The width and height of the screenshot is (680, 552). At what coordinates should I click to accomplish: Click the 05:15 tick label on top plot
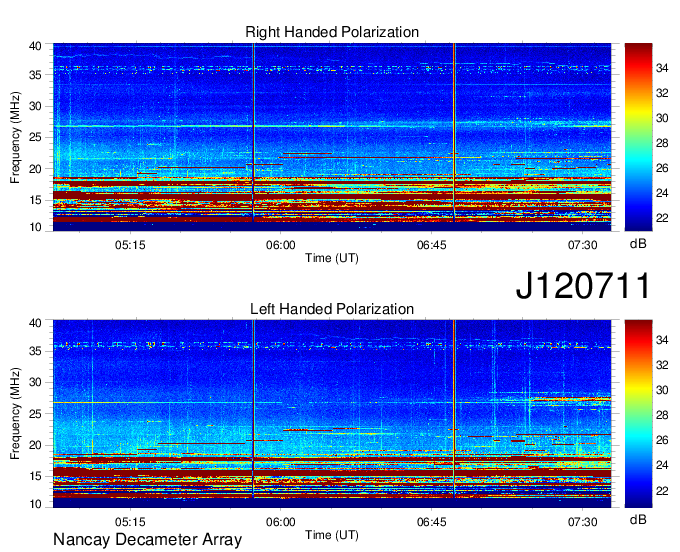(130, 245)
